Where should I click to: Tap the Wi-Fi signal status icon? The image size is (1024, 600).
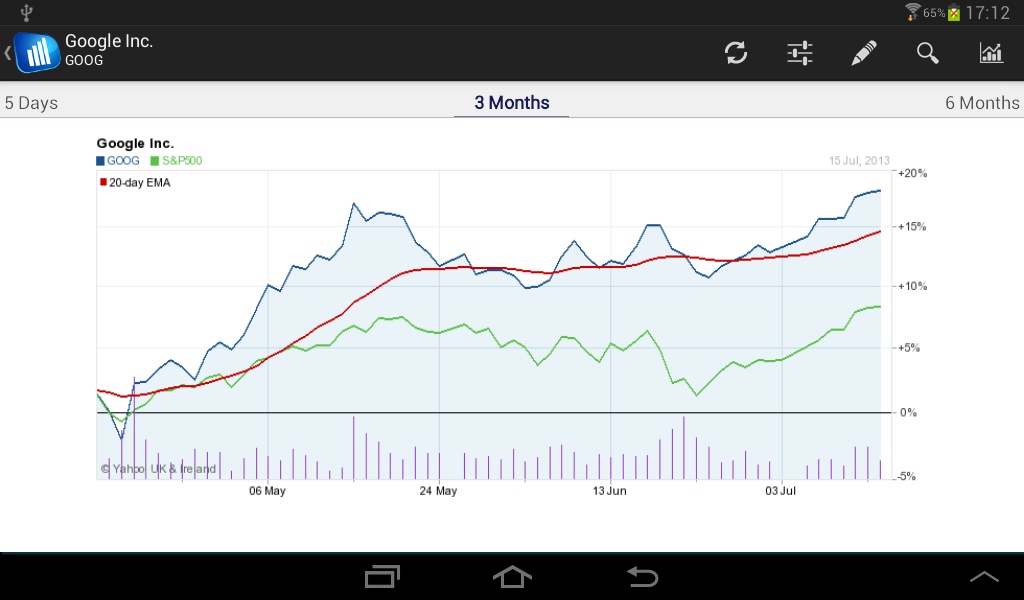[x=912, y=12]
